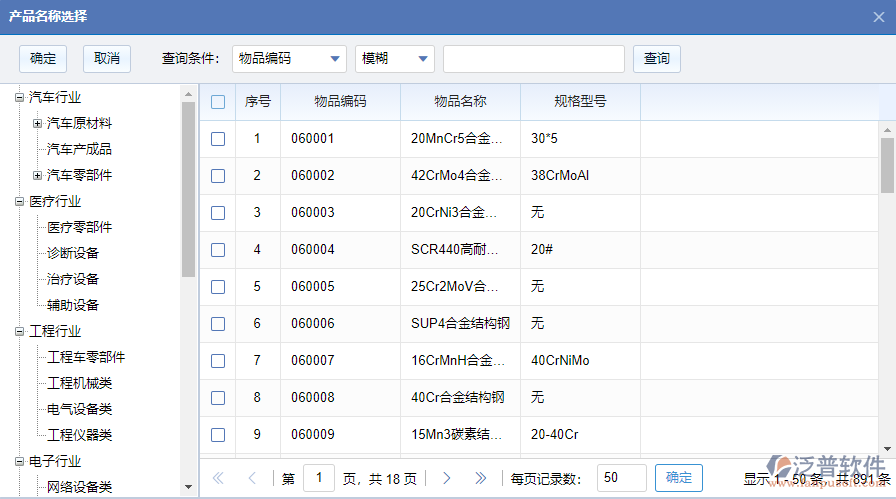Focus the query text input field
Image resolution: width=896 pixels, height=499 pixels.
tap(534, 59)
